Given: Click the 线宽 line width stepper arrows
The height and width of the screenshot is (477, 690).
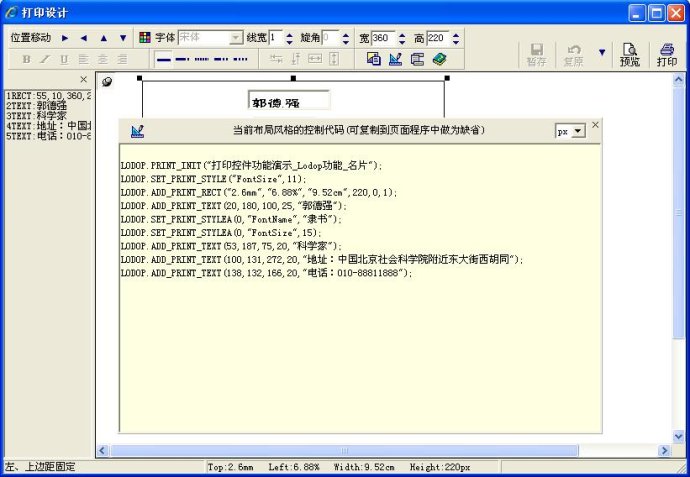Looking at the screenshot, I should point(290,38).
